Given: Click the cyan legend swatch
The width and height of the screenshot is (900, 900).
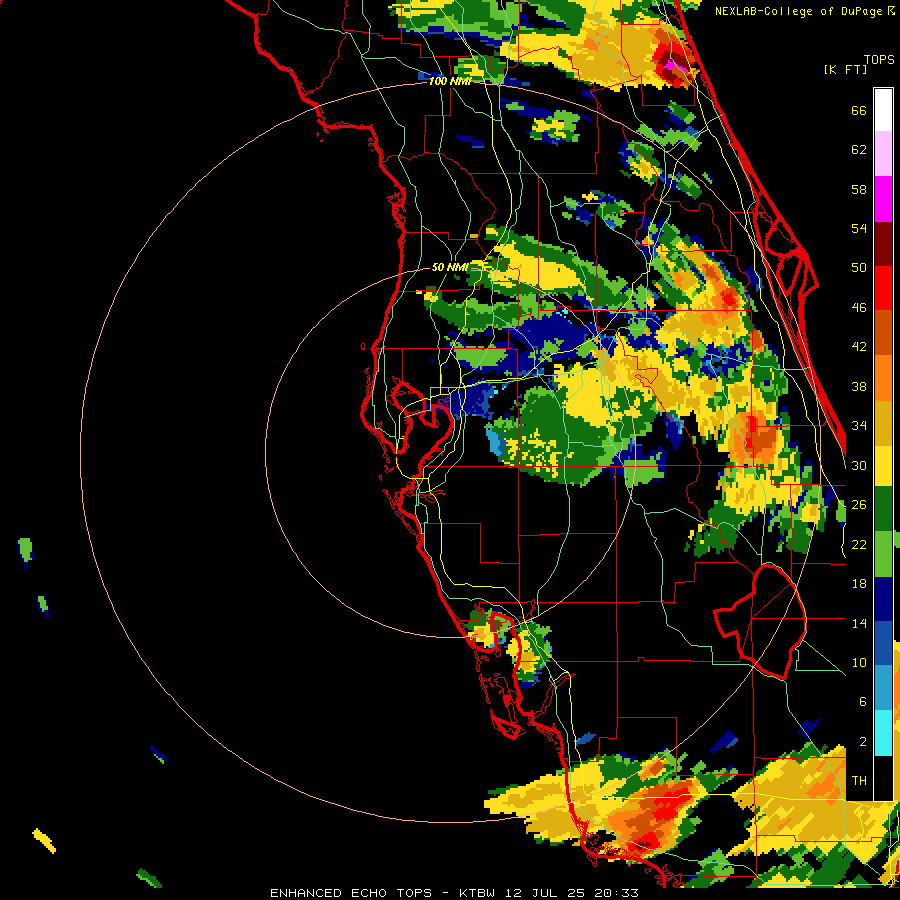Looking at the screenshot, I should (883, 733).
